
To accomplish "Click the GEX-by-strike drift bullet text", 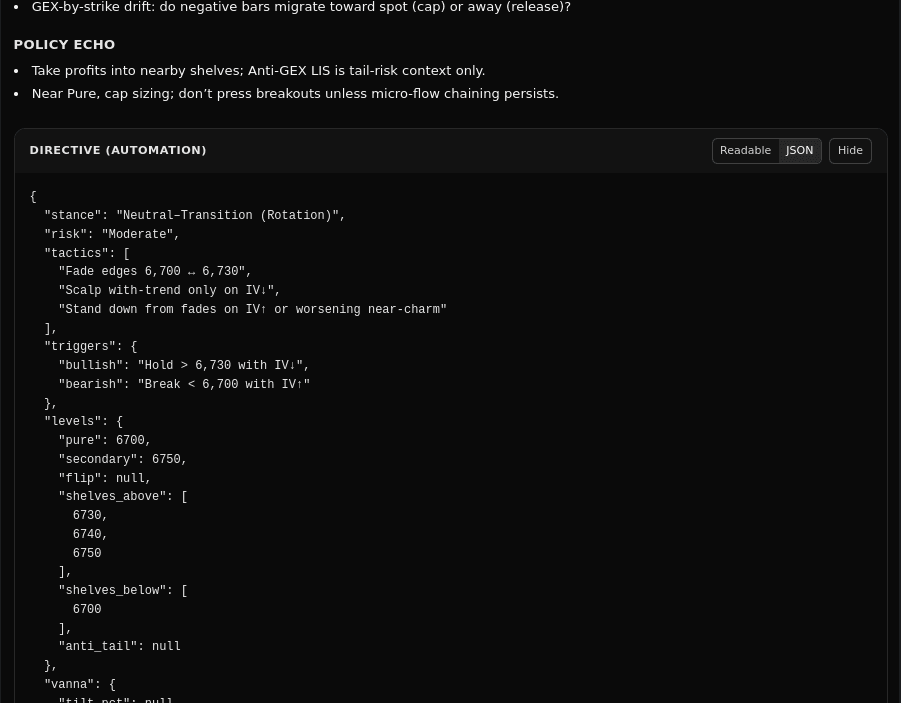I will click(300, 7).
